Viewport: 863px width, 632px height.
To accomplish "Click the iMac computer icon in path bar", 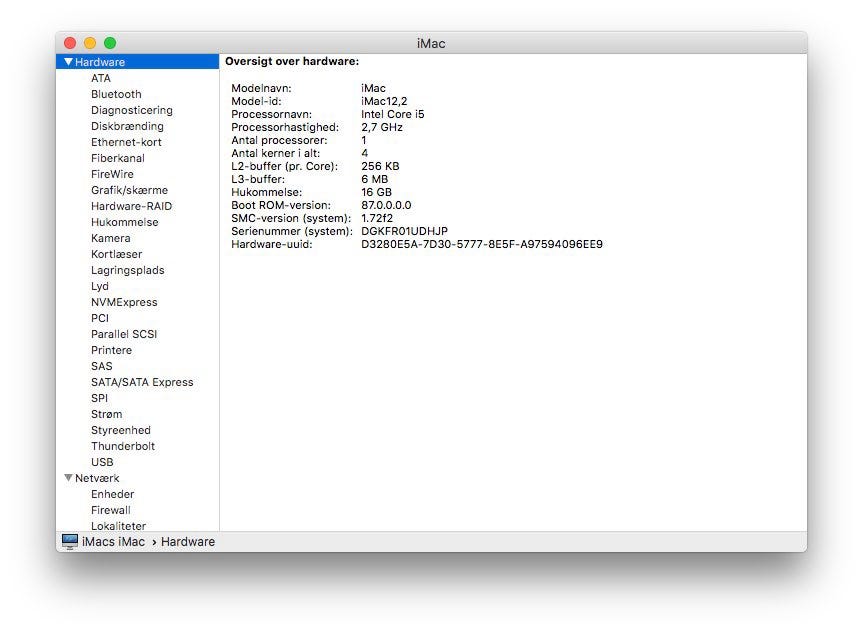I will (70, 541).
